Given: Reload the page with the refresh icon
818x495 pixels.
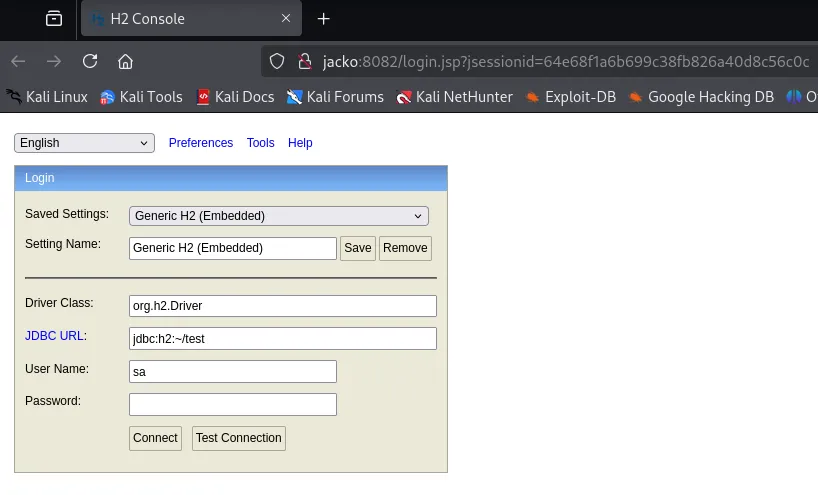Looking at the screenshot, I should click(x=90, y=62).
